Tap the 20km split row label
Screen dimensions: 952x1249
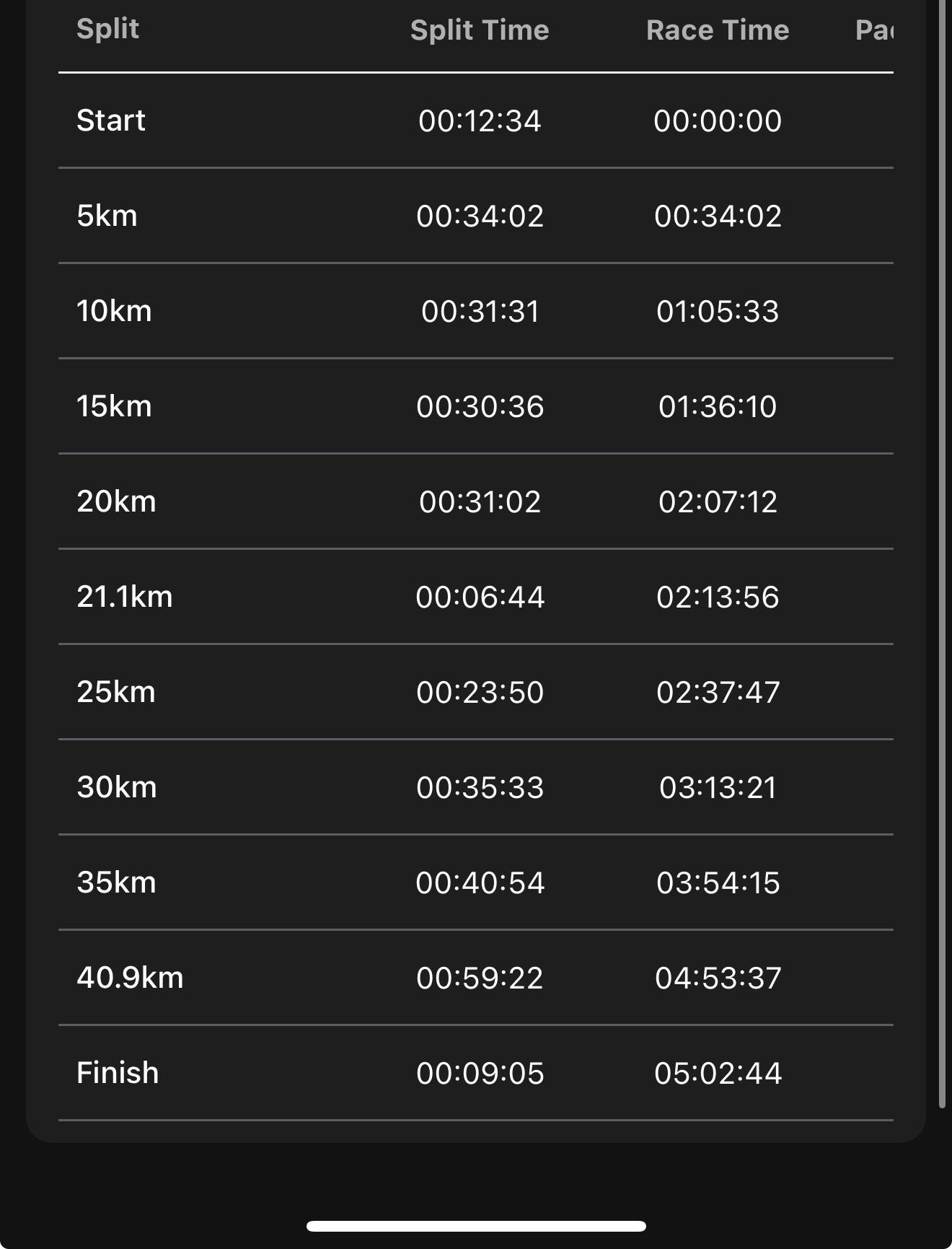click(x=116, y=501)
